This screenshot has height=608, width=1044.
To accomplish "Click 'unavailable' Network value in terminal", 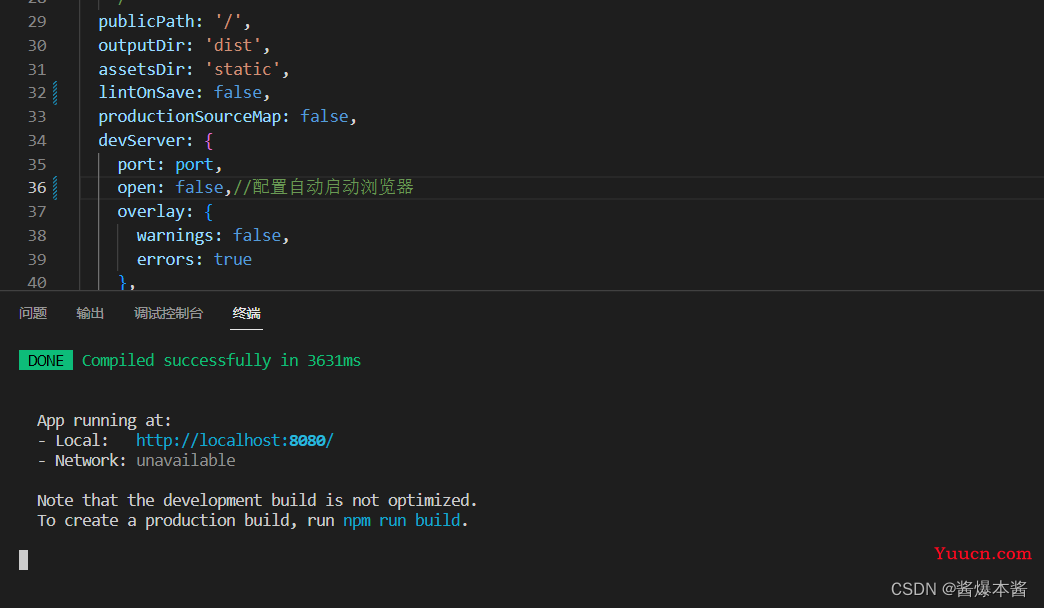I will pos(186,460).
